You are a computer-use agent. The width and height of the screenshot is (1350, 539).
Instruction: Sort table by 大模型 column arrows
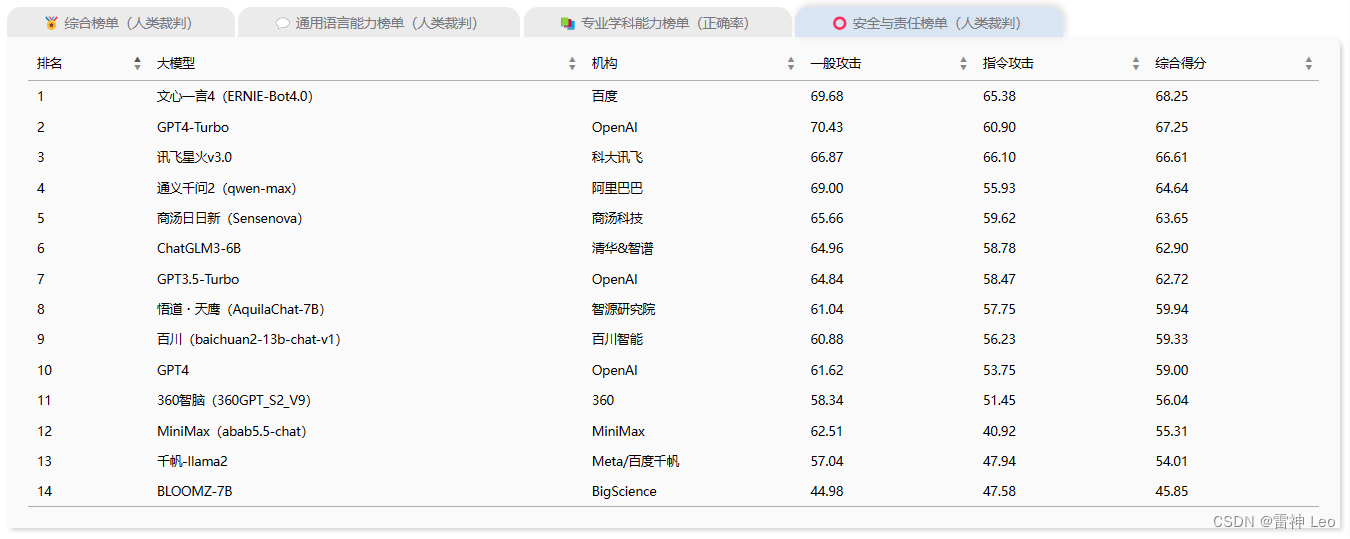point(572,63)
